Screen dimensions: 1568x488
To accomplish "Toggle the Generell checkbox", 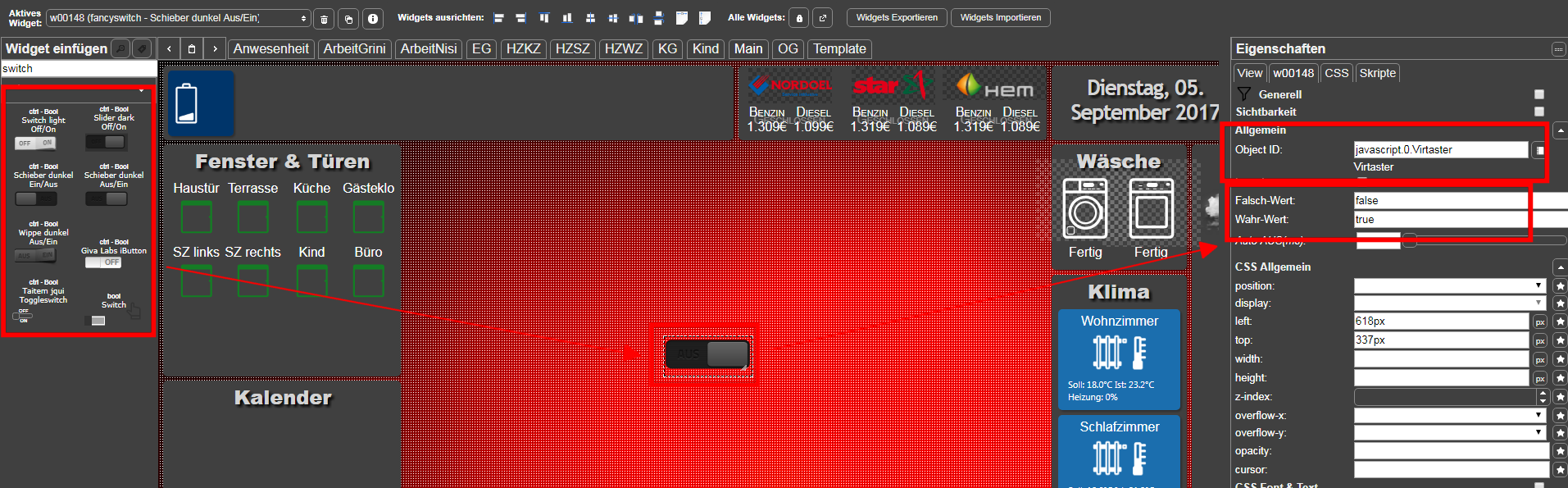I will (x=1539, y=94).
